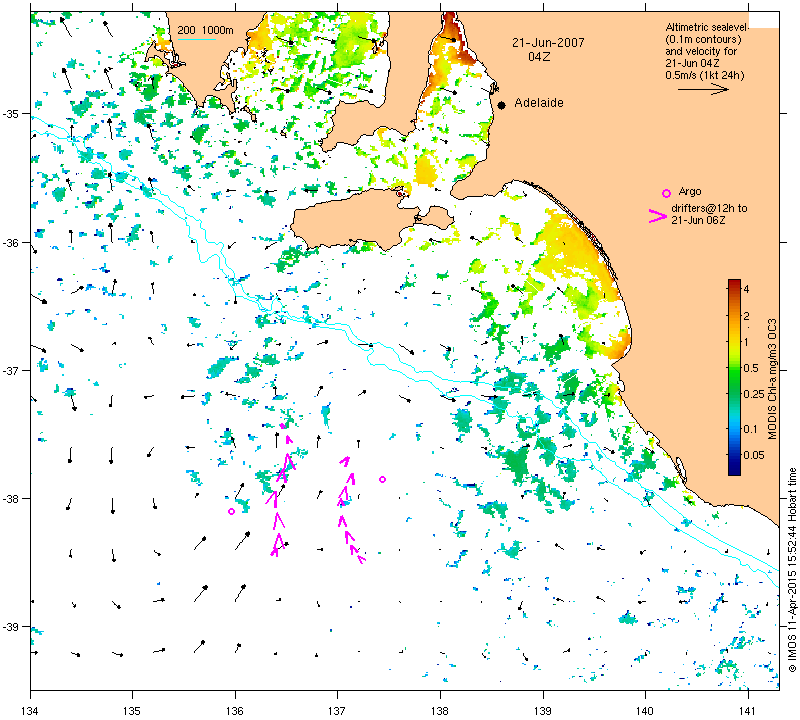Click the '200 1000m' isobath legend label
Screen dimensions: 800x720
point(205,31)
